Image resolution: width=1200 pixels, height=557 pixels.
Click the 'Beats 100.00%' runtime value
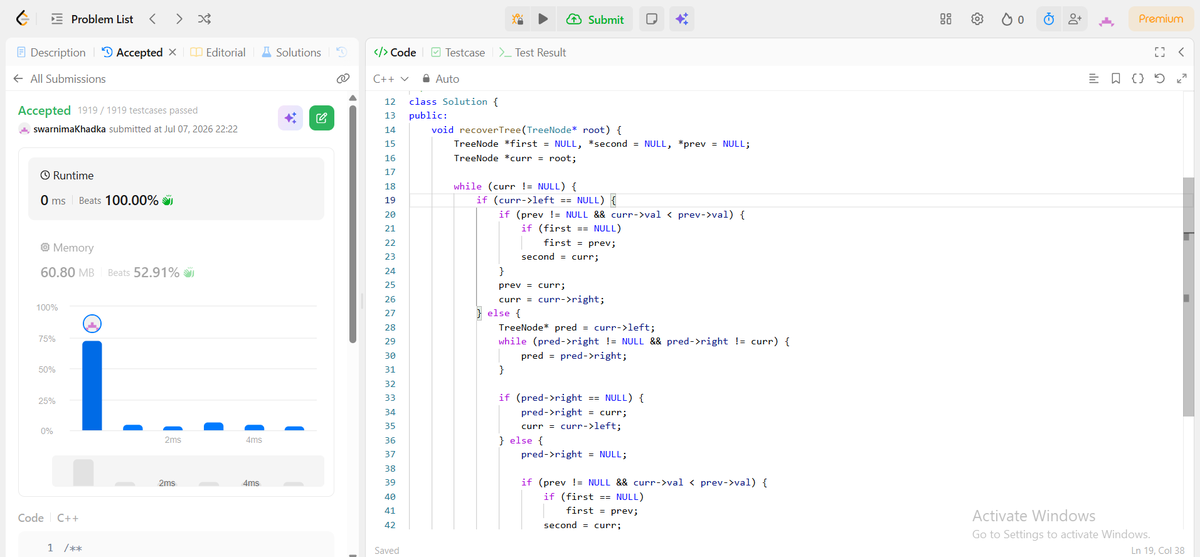(x=126, y=200)
